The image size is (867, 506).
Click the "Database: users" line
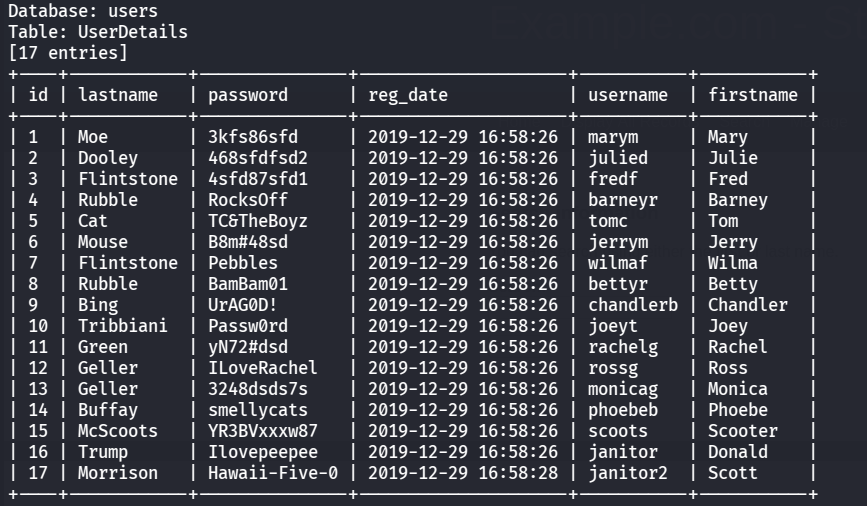pyautogui.click(x=83, y=11)
